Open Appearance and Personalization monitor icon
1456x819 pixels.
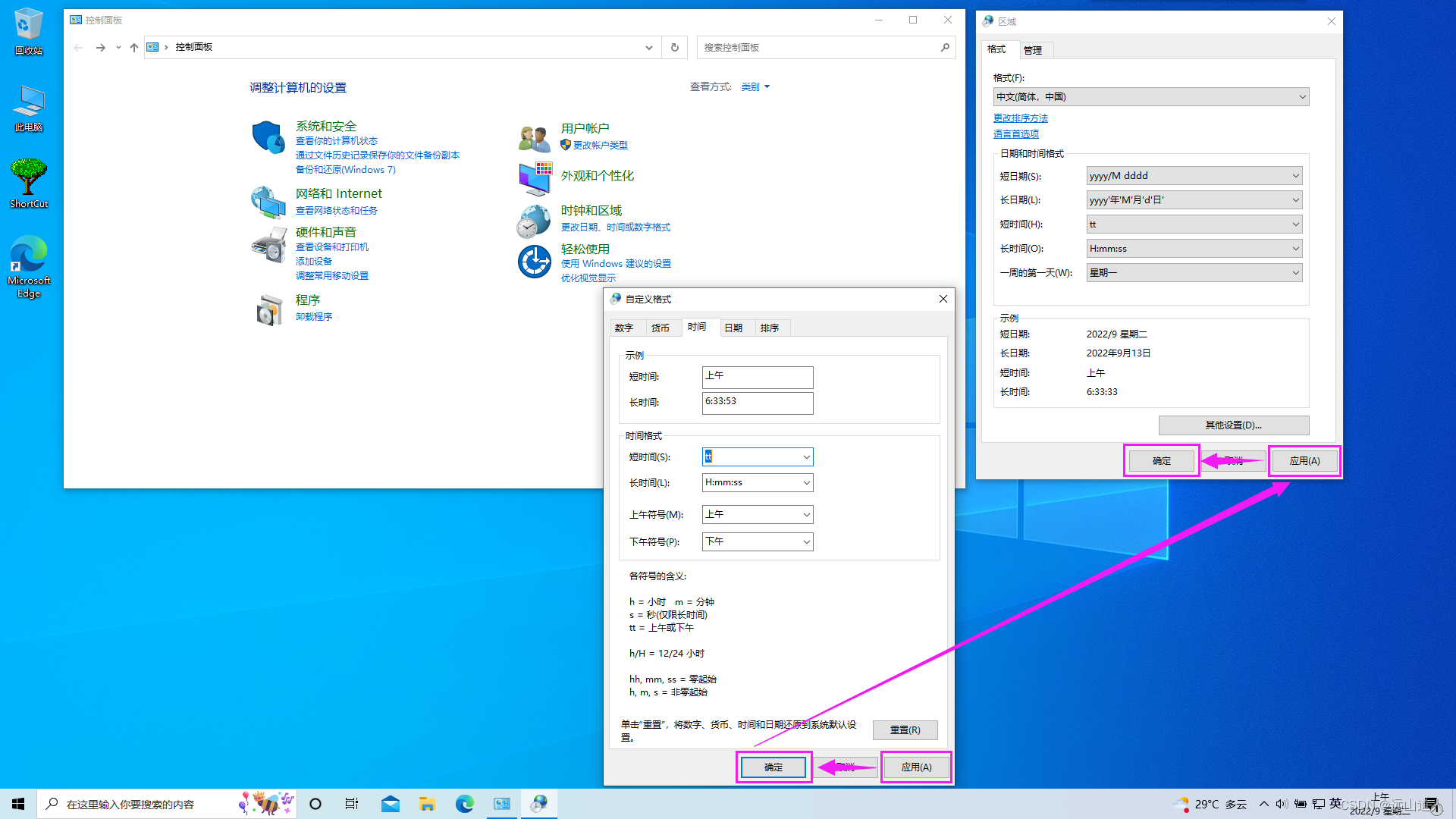(535, 178)
